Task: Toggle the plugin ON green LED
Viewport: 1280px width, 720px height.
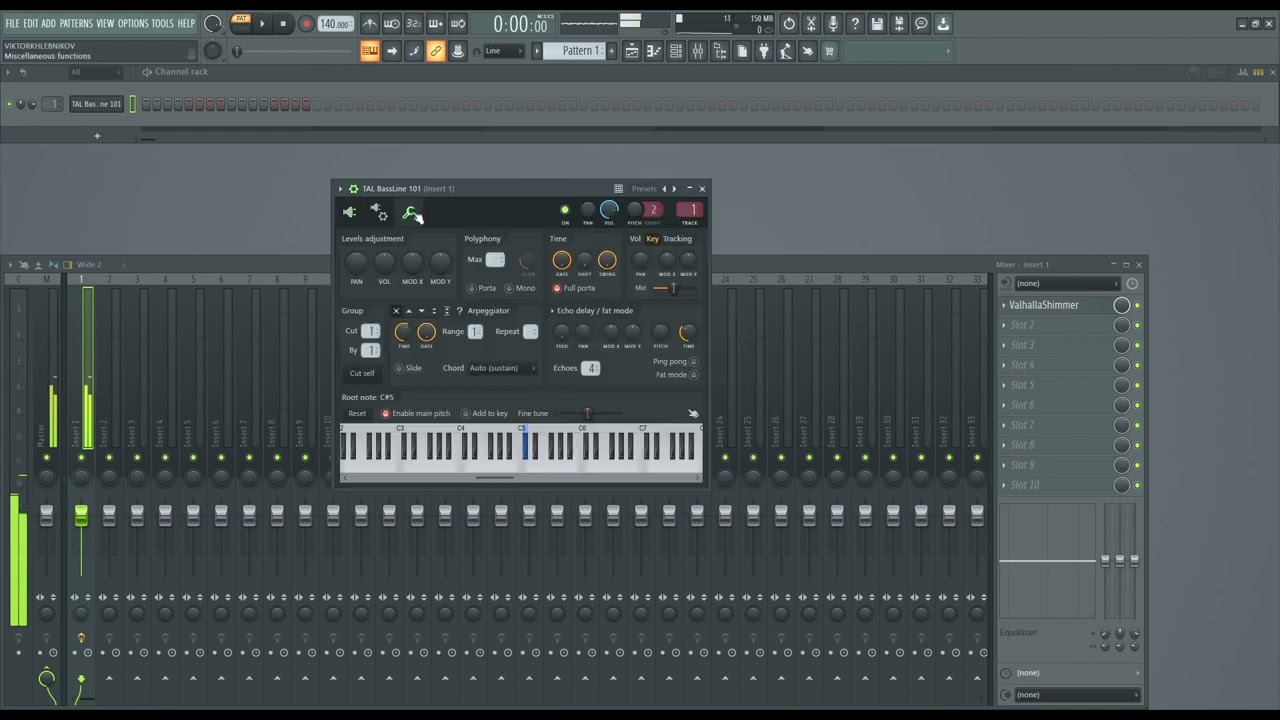Action: pos(565,210)
